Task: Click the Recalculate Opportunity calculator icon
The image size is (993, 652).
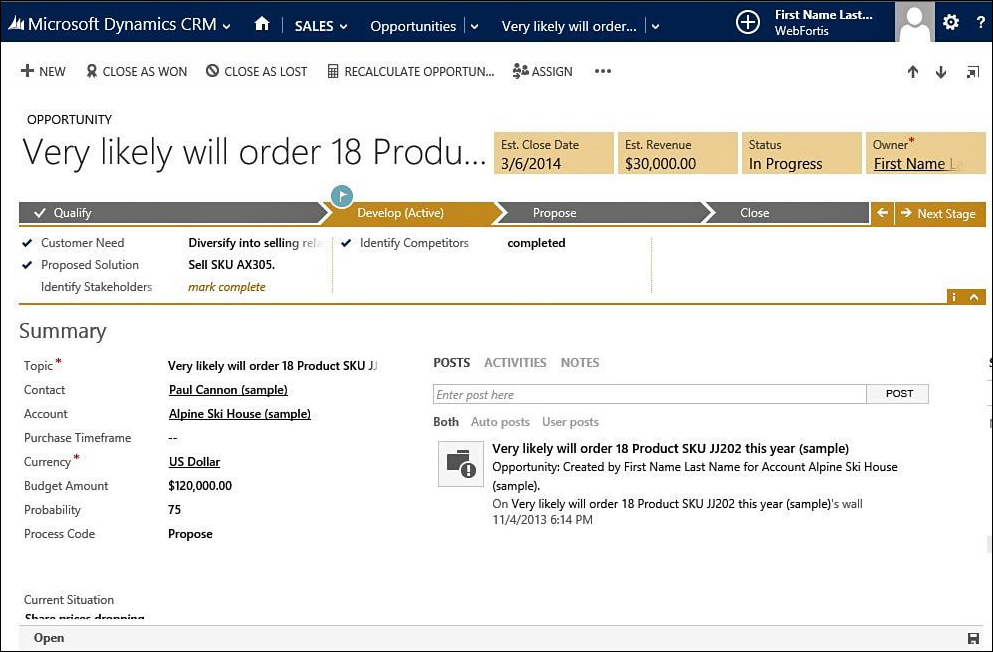Action: pos(333,72)
